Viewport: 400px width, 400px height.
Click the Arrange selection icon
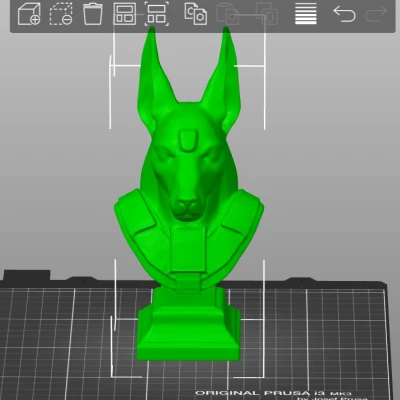pyautogui.click(x=156, y=14)
